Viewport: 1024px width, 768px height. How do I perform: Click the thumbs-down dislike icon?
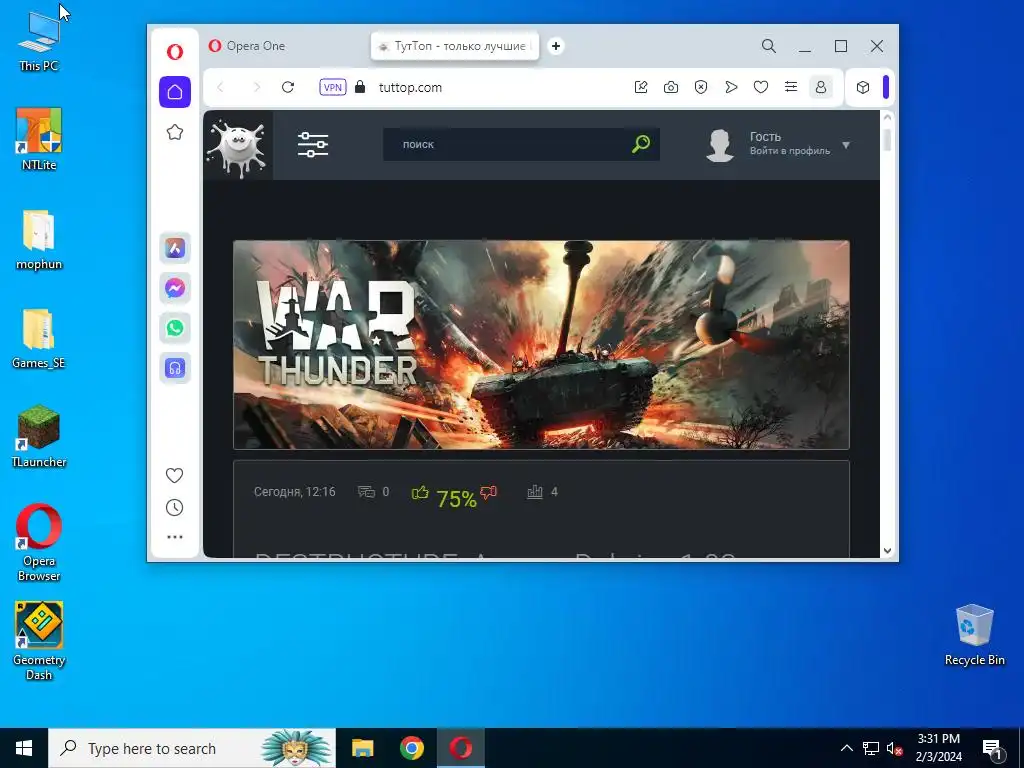488,492
